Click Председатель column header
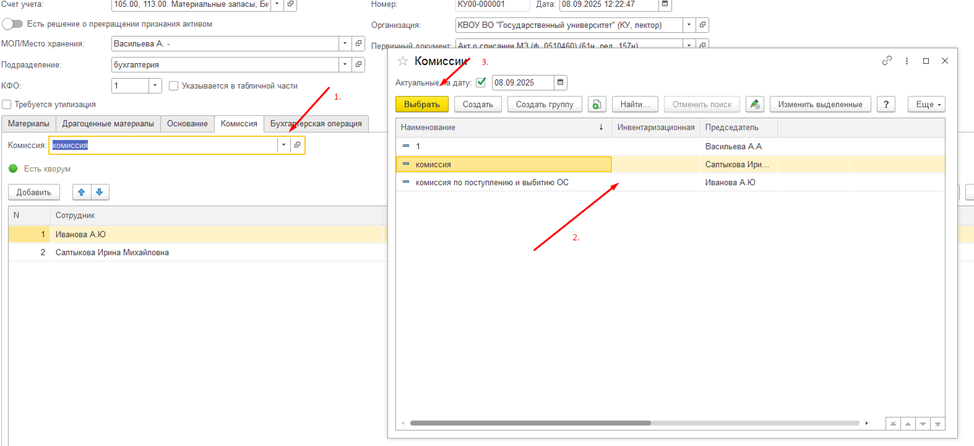Screen dimensions: 974x446 [739, 127]
